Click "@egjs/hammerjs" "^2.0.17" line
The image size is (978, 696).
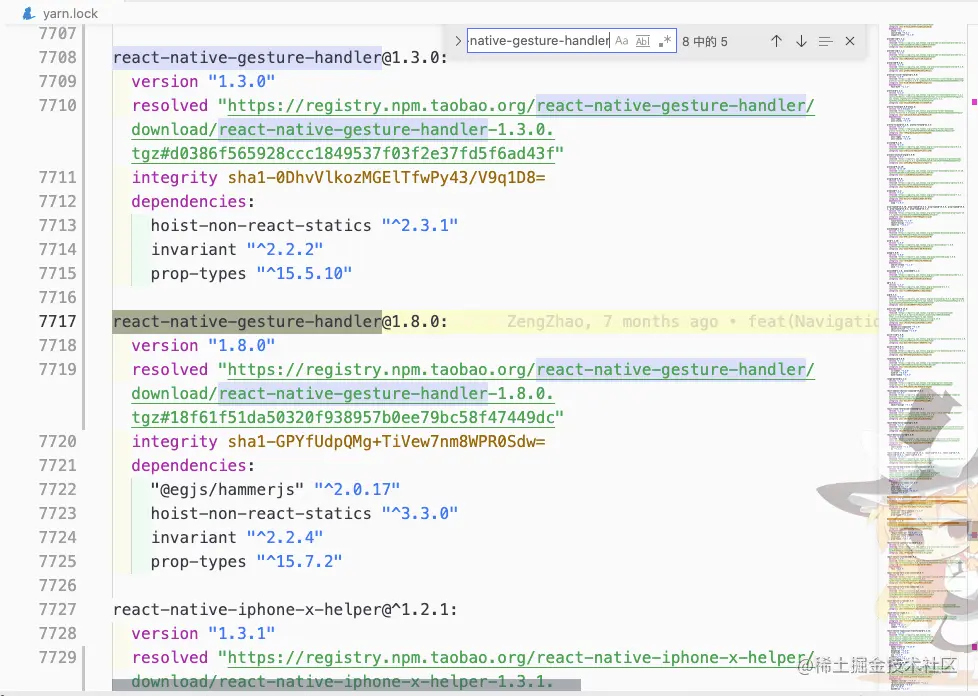(275, 490)
